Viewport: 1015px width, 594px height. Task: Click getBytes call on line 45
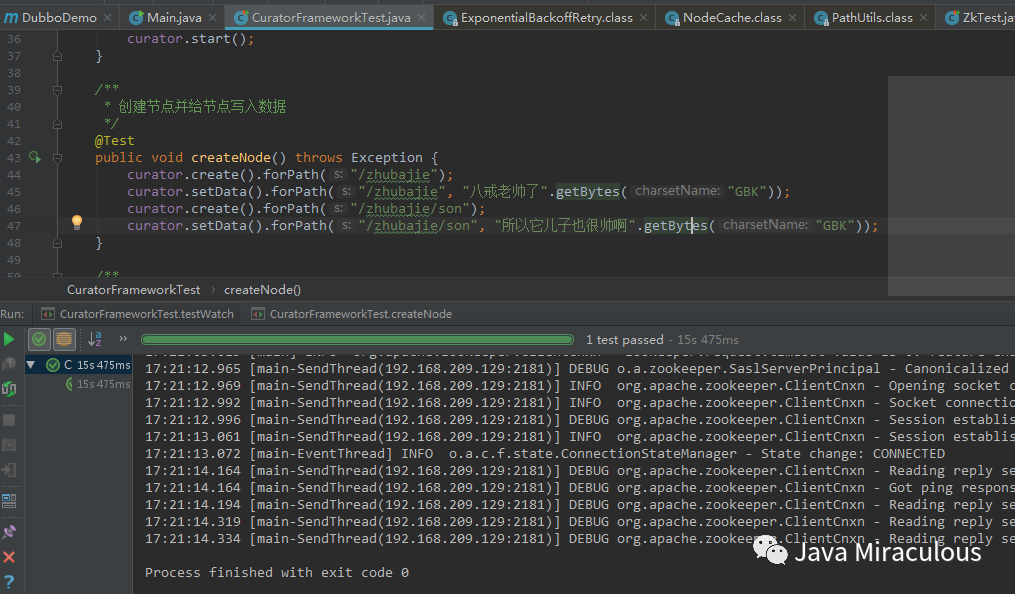(587, 192)
